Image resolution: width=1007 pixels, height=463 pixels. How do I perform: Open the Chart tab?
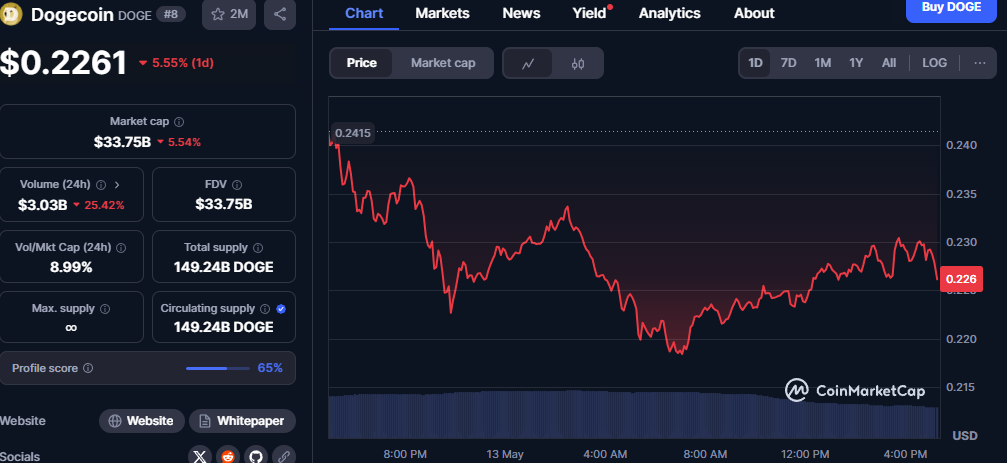[x=363, y=13]
